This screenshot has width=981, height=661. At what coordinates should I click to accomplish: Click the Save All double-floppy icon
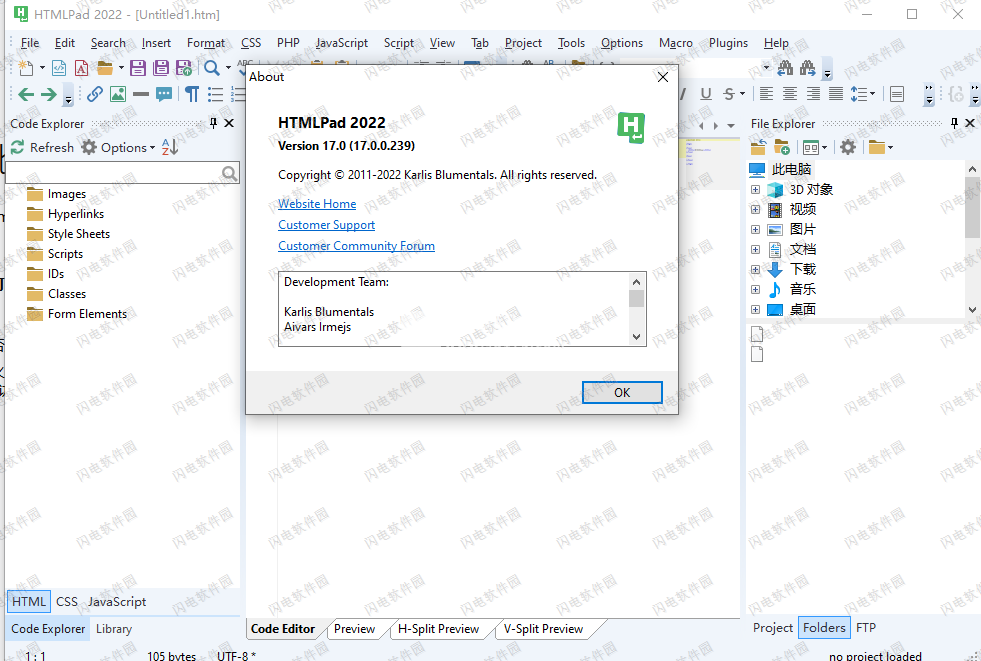(161, 68)
